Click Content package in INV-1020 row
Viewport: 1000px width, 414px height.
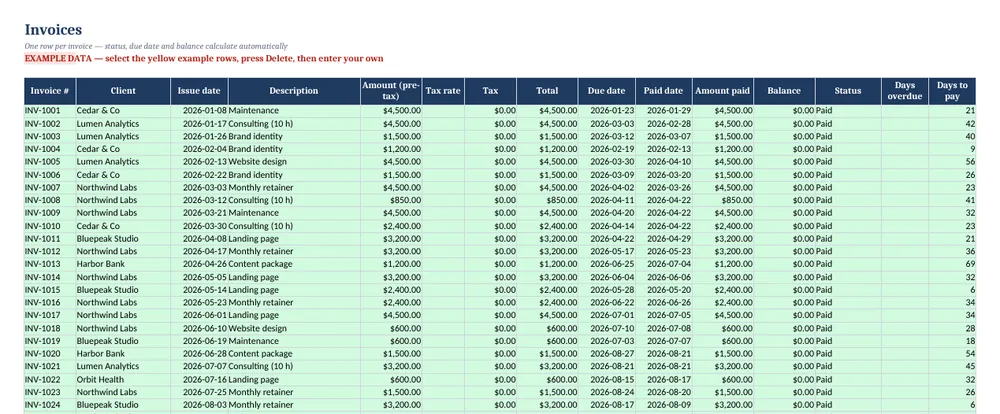click(x=294, y=354)
